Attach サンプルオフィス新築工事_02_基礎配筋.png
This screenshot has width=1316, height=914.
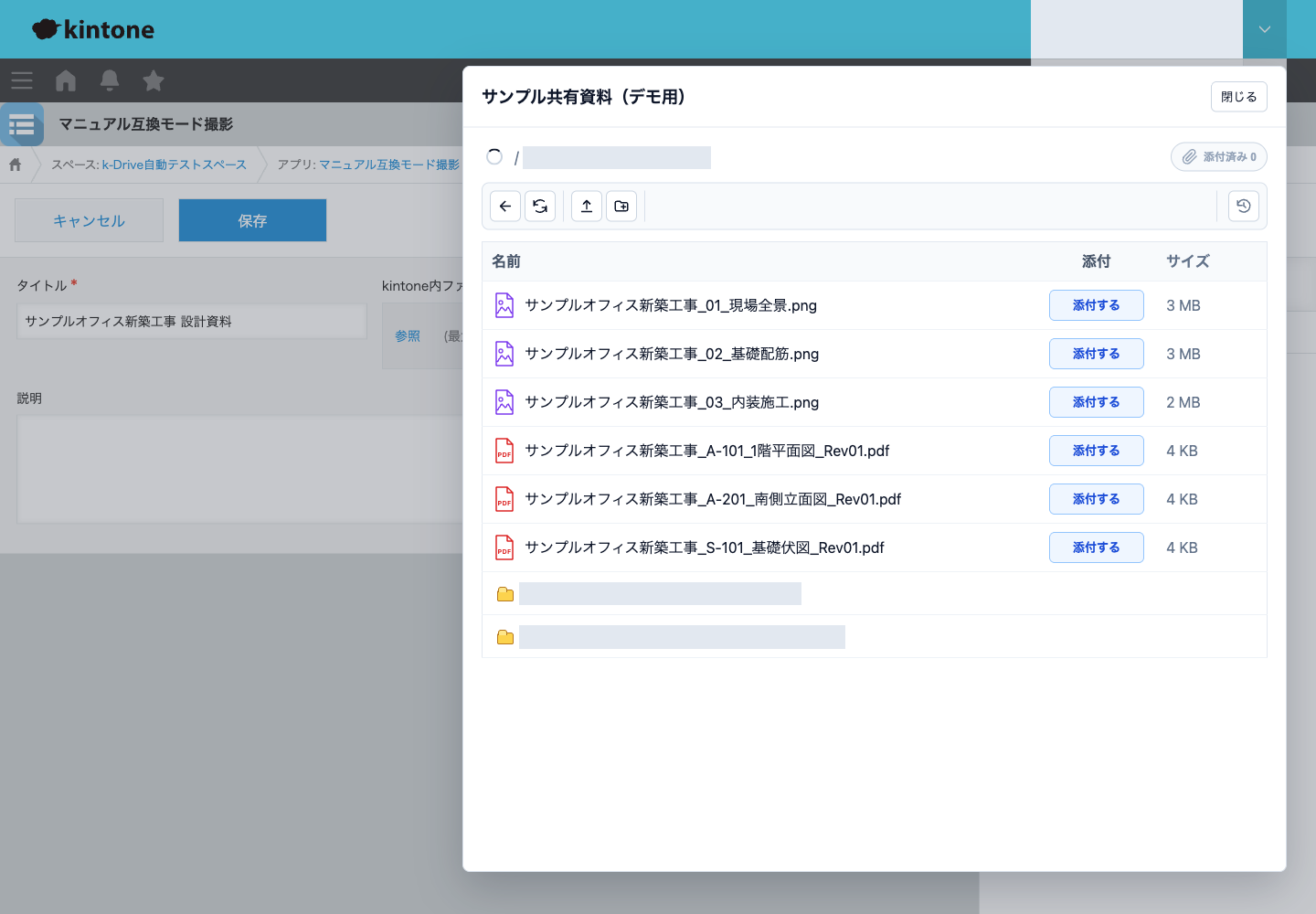click(x=1097, y=354)
